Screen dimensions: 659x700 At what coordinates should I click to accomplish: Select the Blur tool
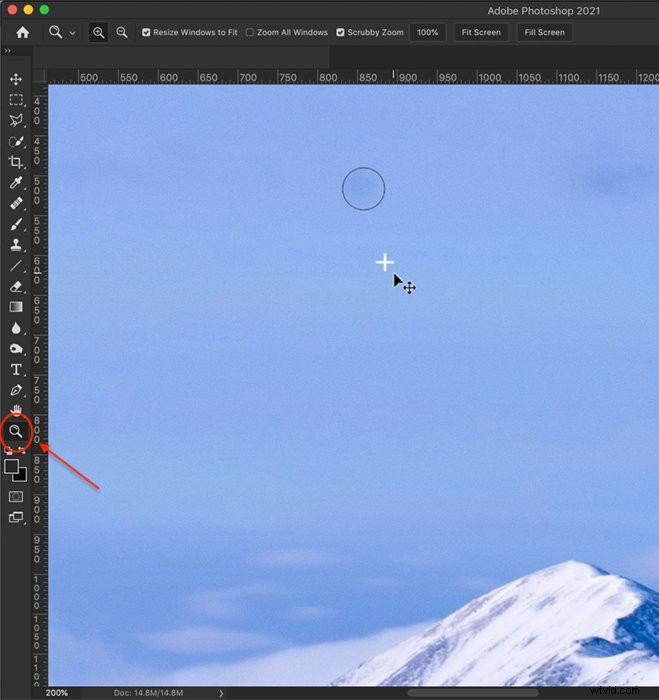pyautogui.click(x=16, y=328)
